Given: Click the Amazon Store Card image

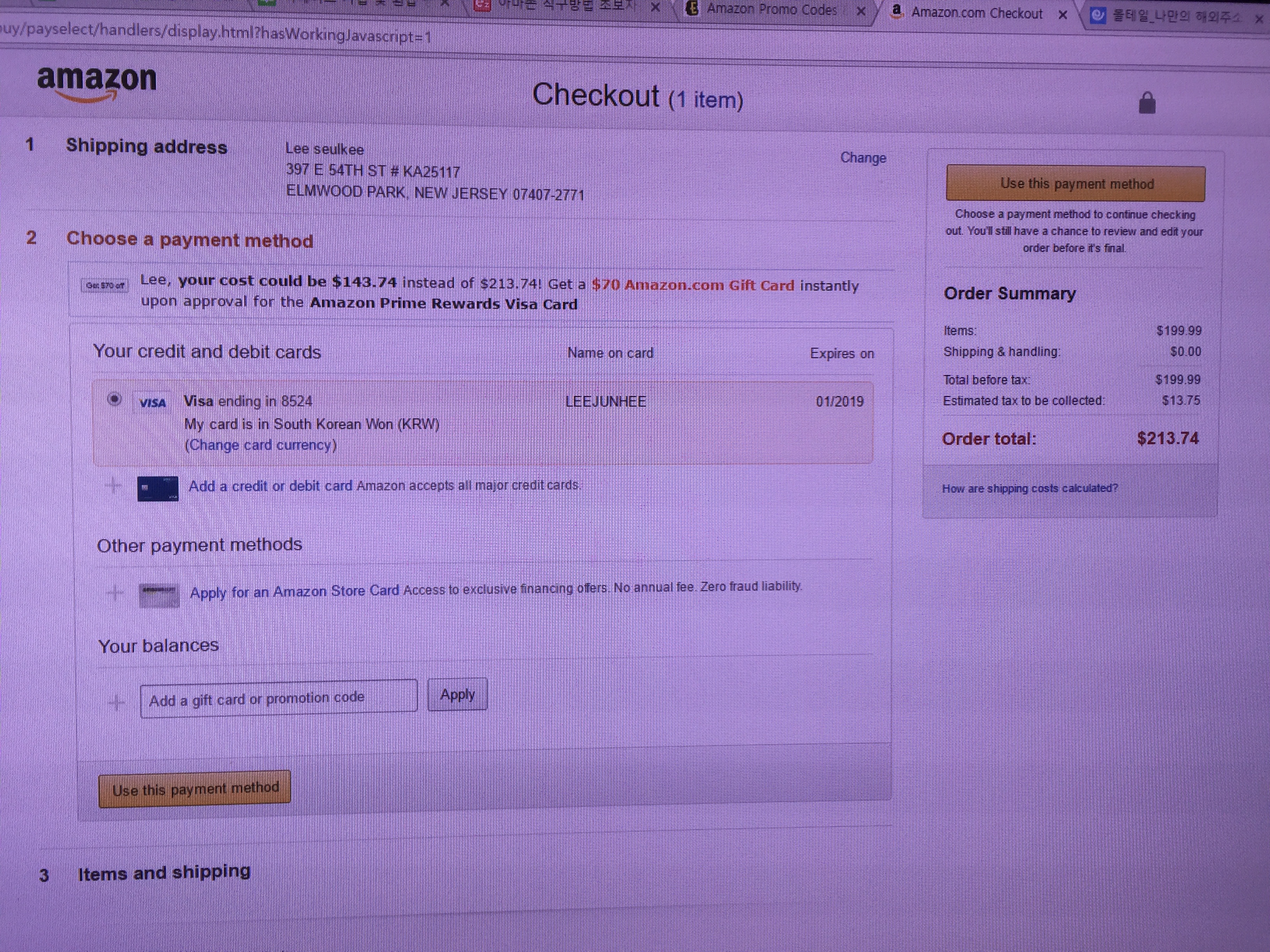Looking at the screenshot, I should [159, 595].
